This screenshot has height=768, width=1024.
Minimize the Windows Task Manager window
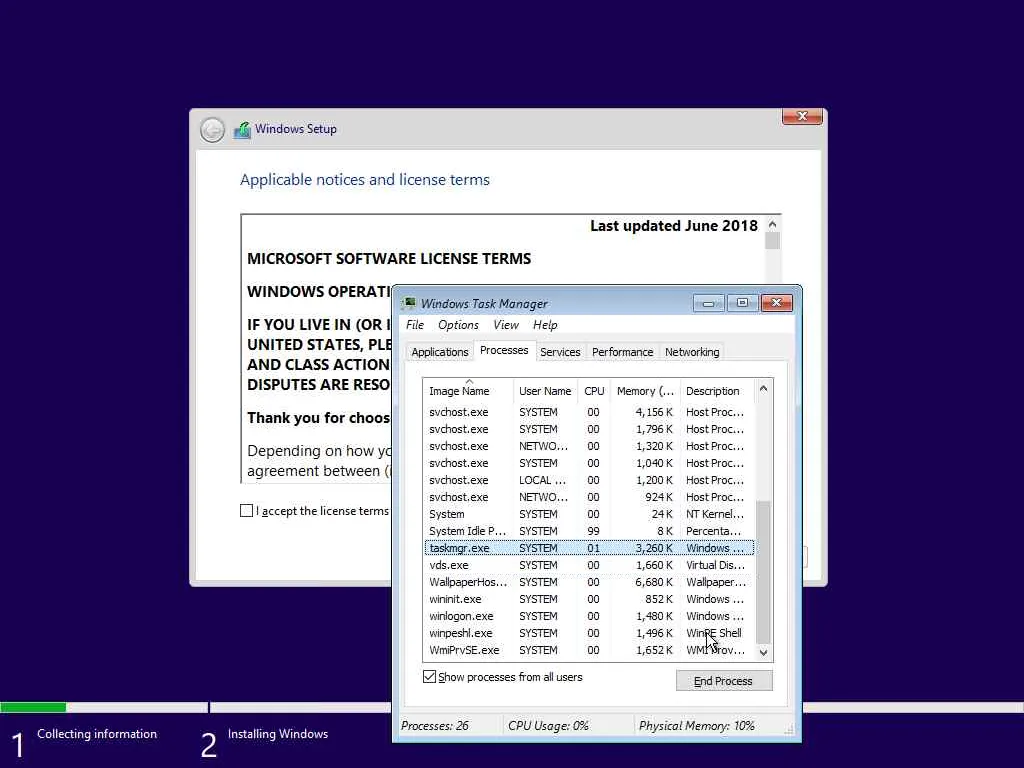[x=709, y=303]
